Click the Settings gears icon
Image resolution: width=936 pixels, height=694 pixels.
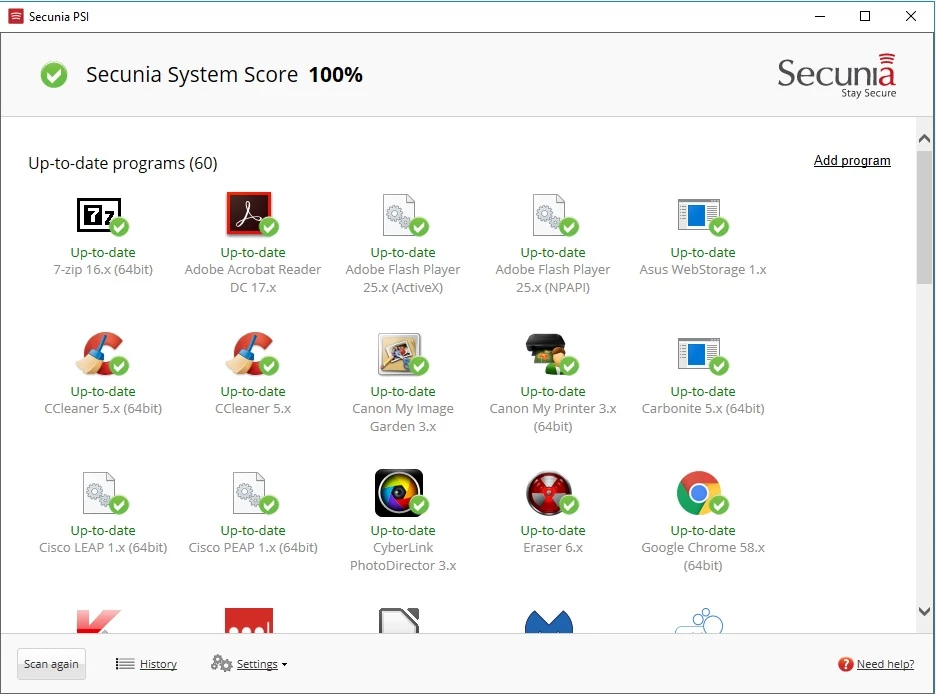coord(221,663)
